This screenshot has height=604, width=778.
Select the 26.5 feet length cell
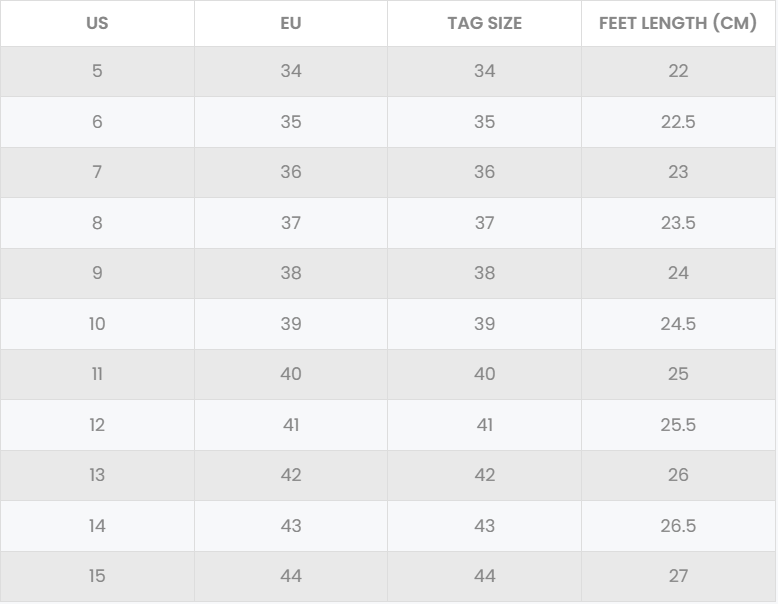coord(678,526)
